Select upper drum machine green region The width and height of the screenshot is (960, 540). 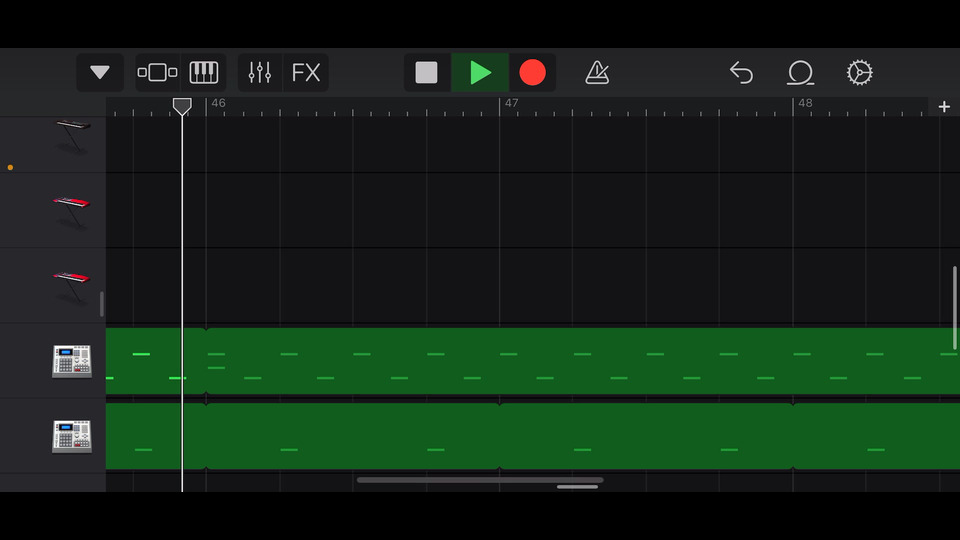583,361
